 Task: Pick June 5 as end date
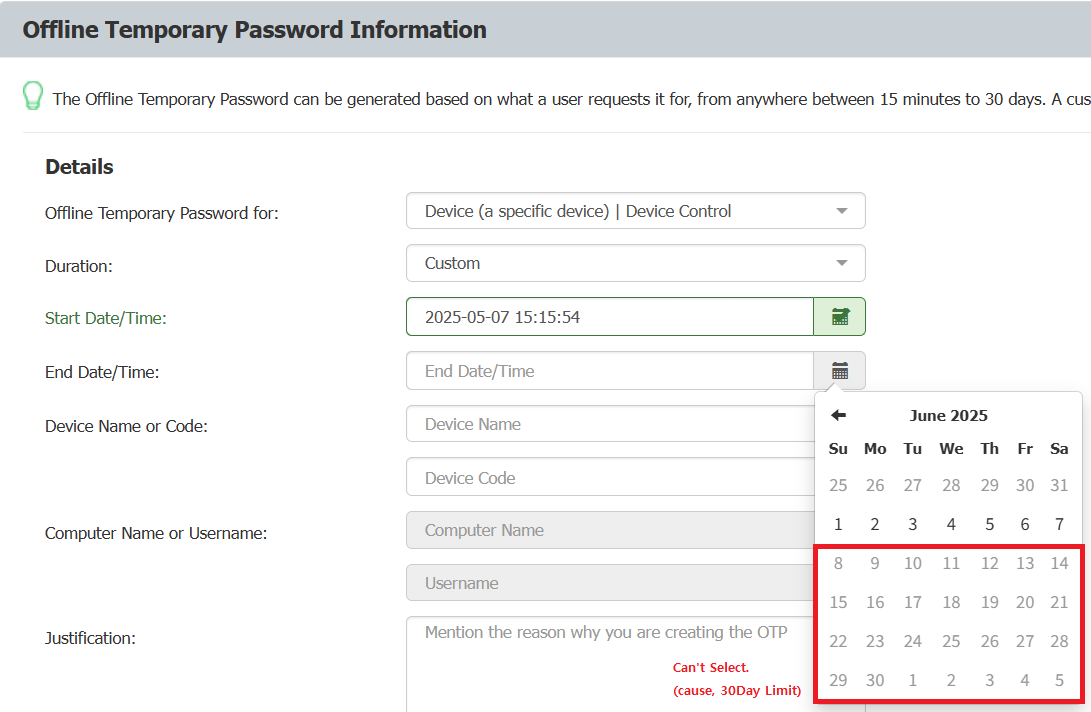[x=989, y=524]
